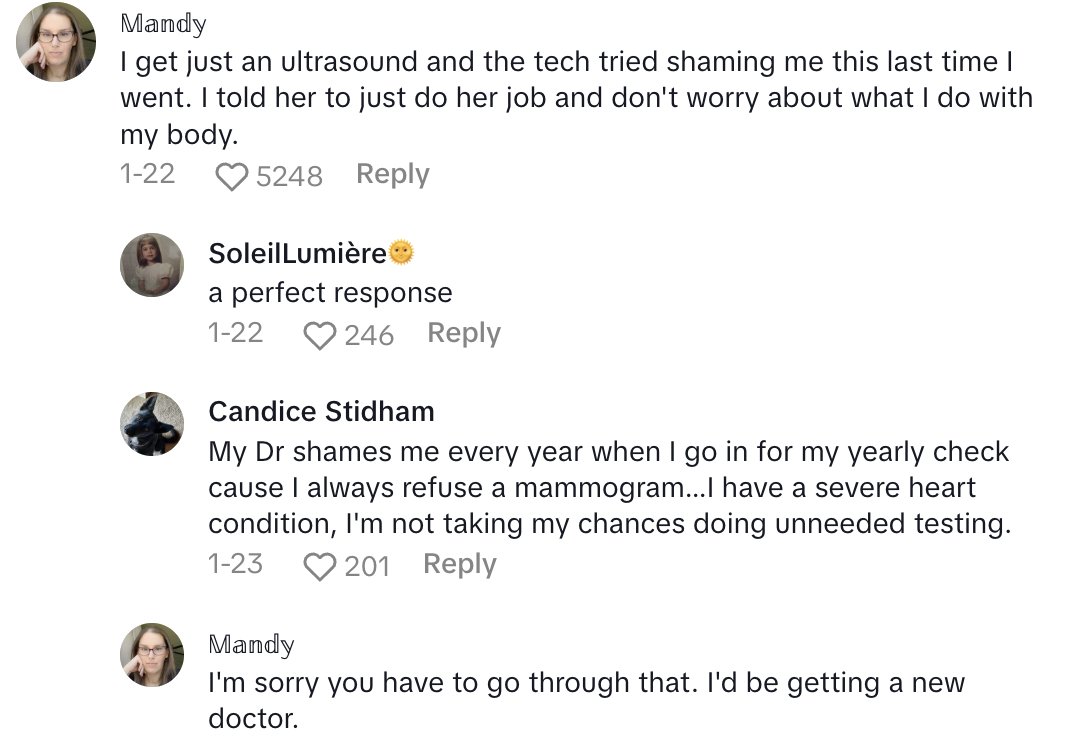Viewport: 1082px width, 740px height.
Task: Reply to Mandy's ultrasound comment
Action: click(392, 174)
